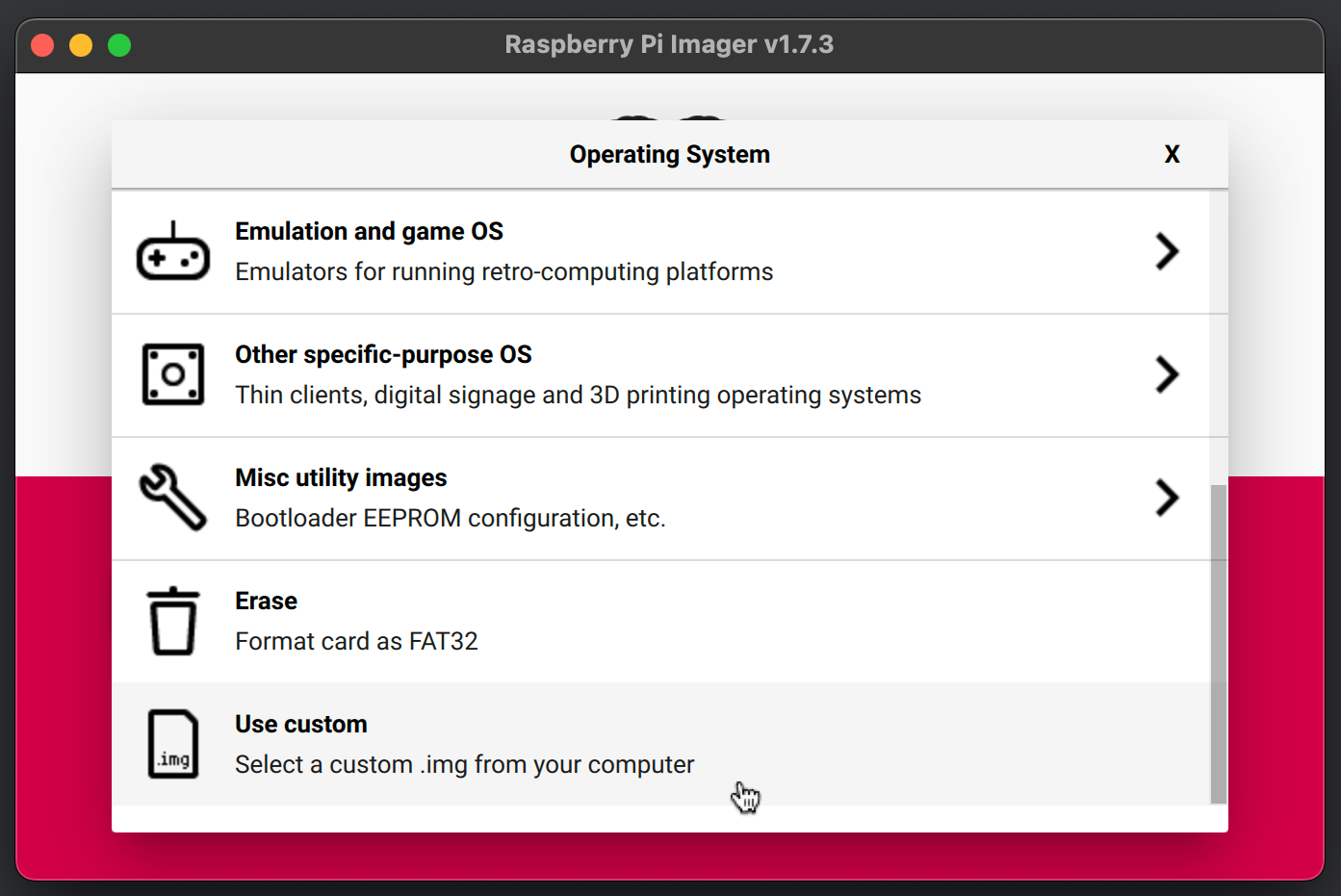Click the trash can icon for Erase
1341x896 pixels.
173,621
